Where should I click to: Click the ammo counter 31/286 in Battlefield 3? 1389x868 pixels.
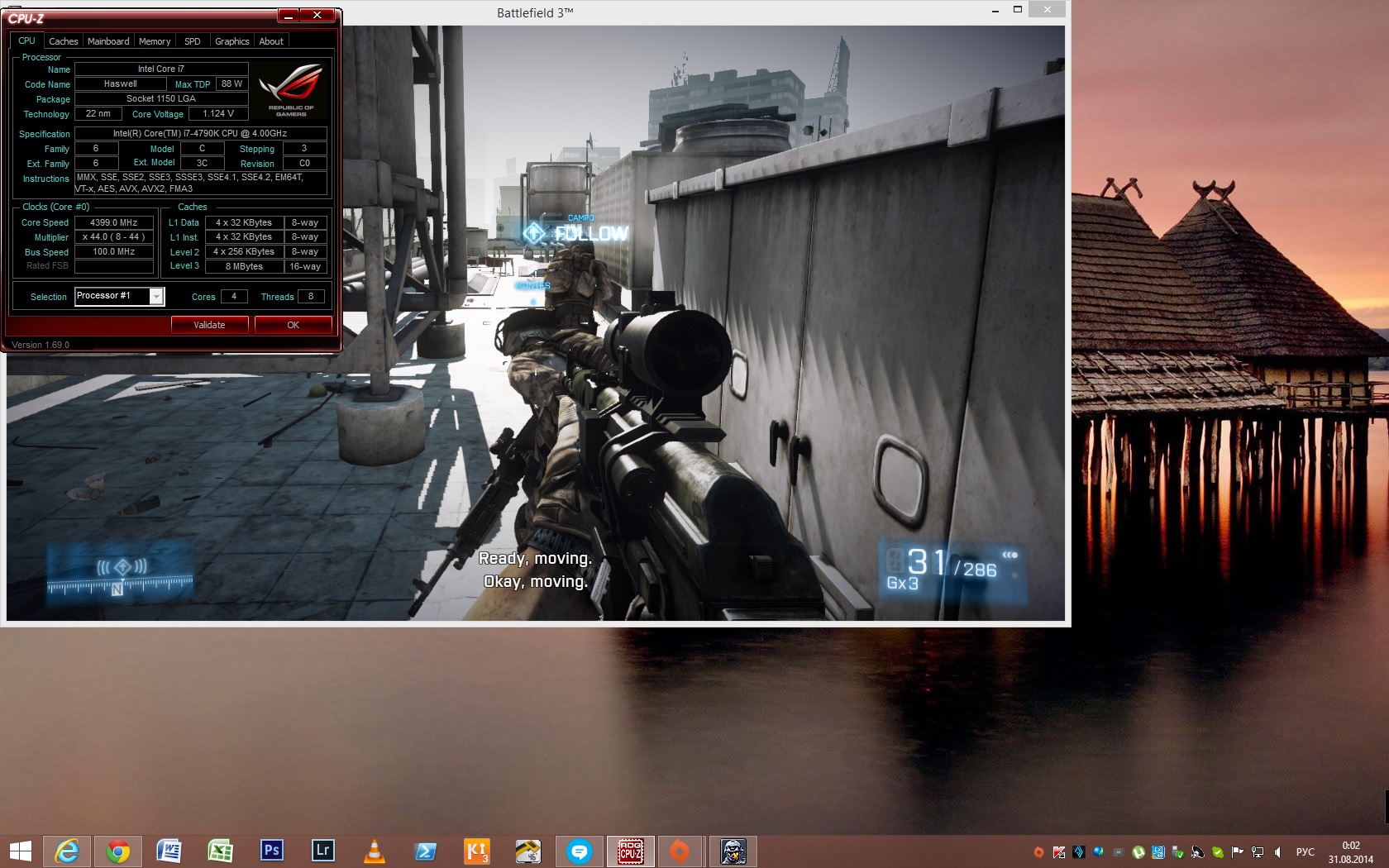[x=952, y=566]
